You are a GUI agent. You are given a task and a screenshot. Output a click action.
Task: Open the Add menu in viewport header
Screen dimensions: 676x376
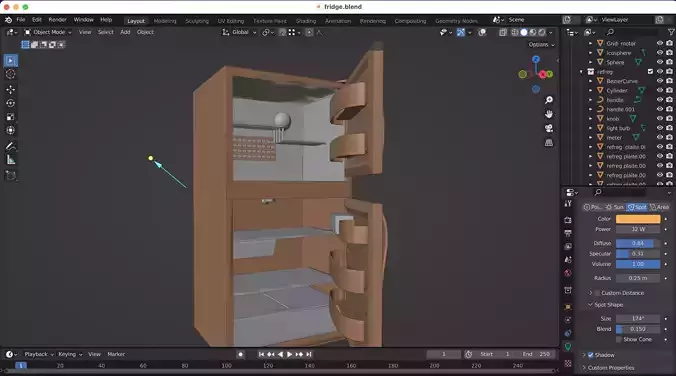click(125, 32)
